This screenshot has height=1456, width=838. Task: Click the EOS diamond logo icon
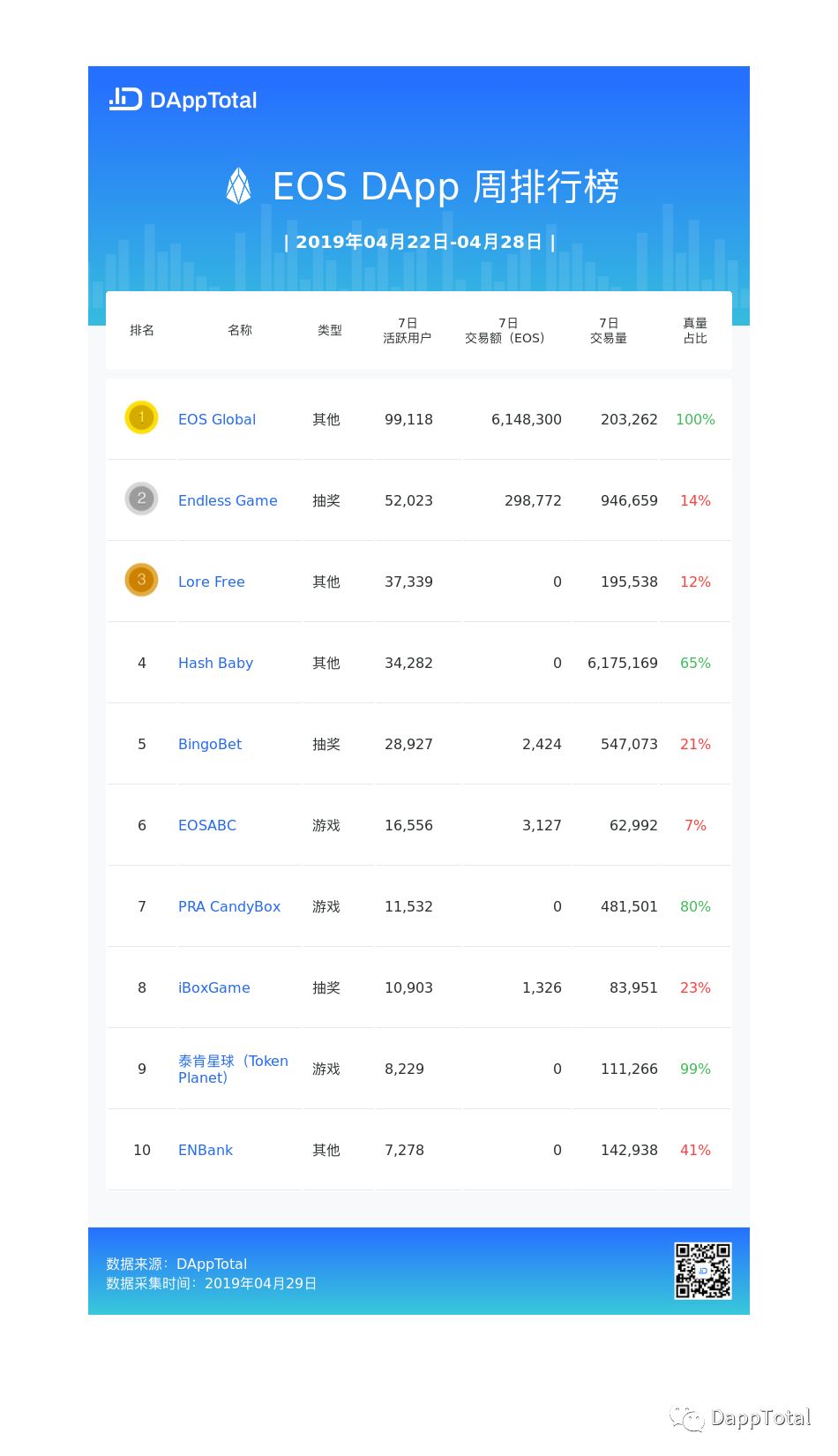238,186
